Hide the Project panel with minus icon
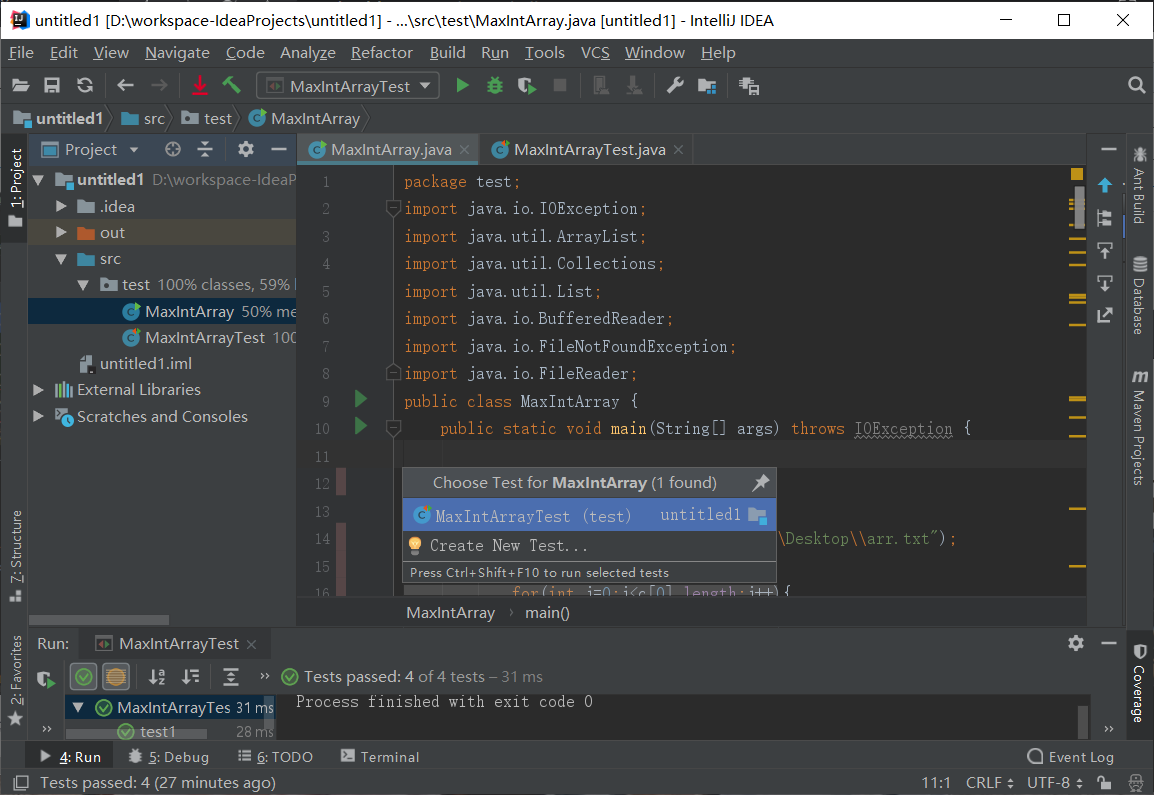This screenshot has height=795, width=1154. [279, 149]
